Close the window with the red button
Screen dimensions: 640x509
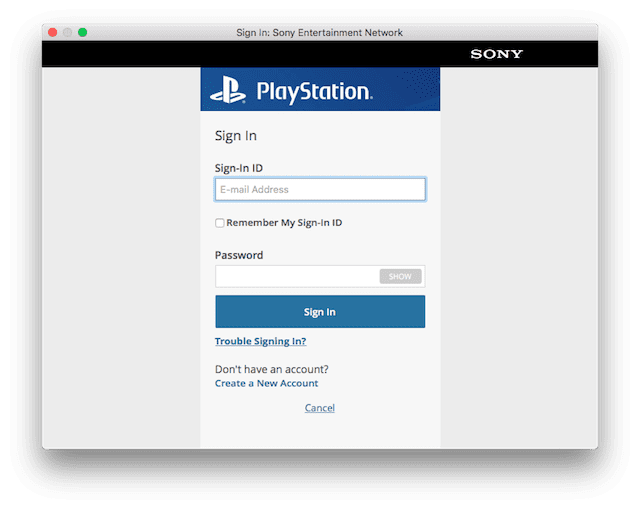point(52,33)
